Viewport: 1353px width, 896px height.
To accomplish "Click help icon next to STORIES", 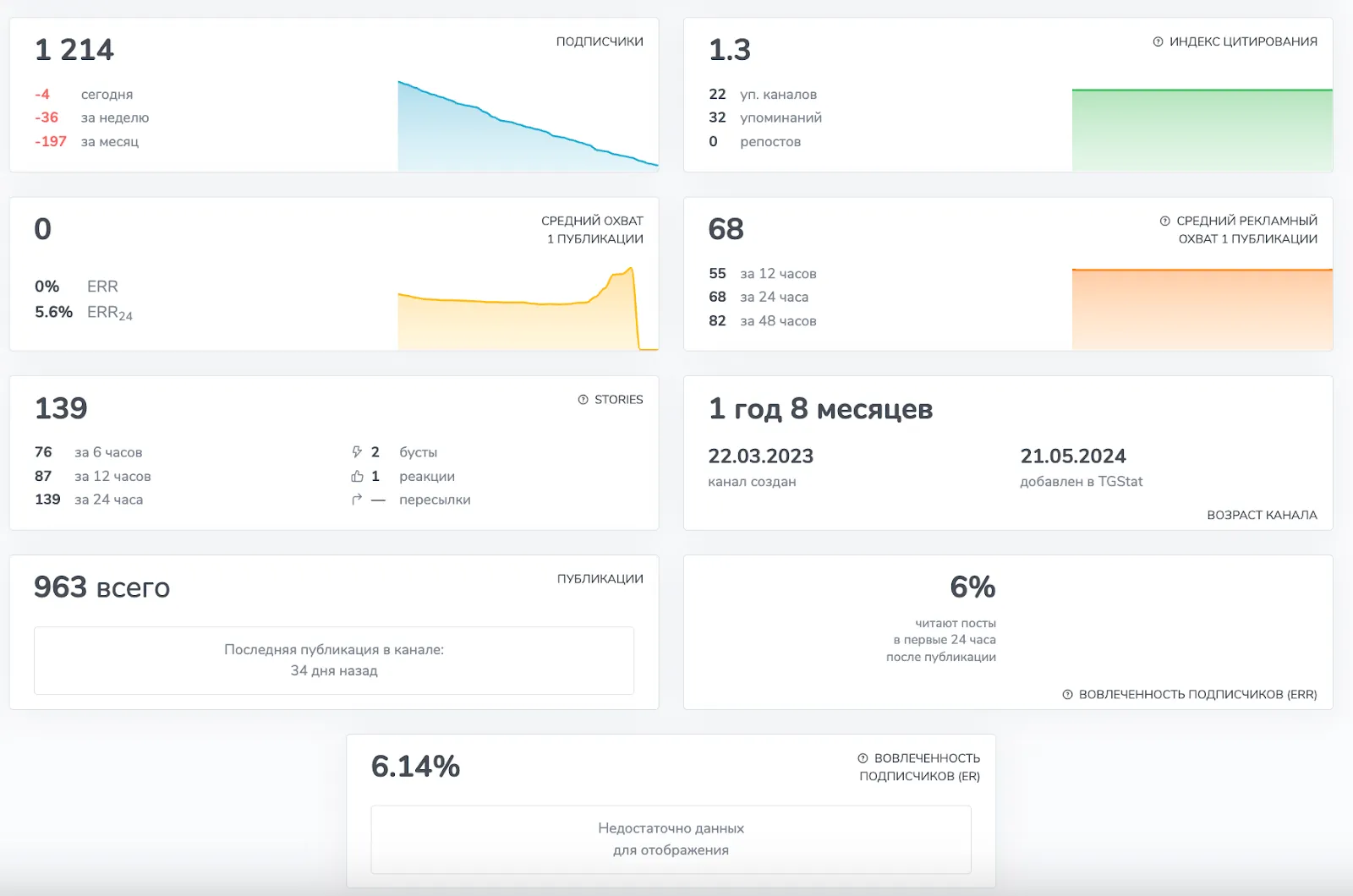I will pos(583,400).
